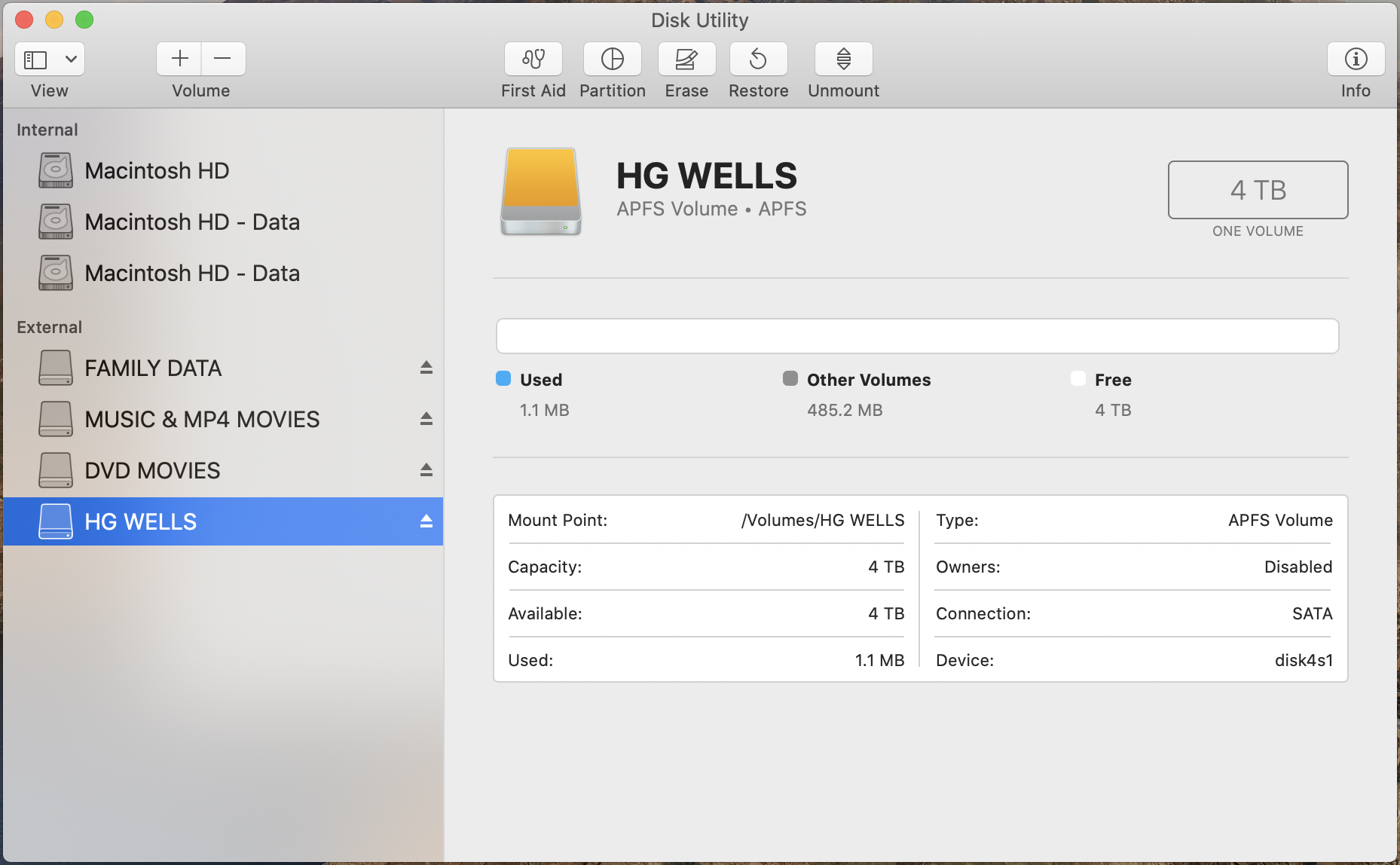
Task: Open the View dropdown chevron
Action: coord(71,59)
